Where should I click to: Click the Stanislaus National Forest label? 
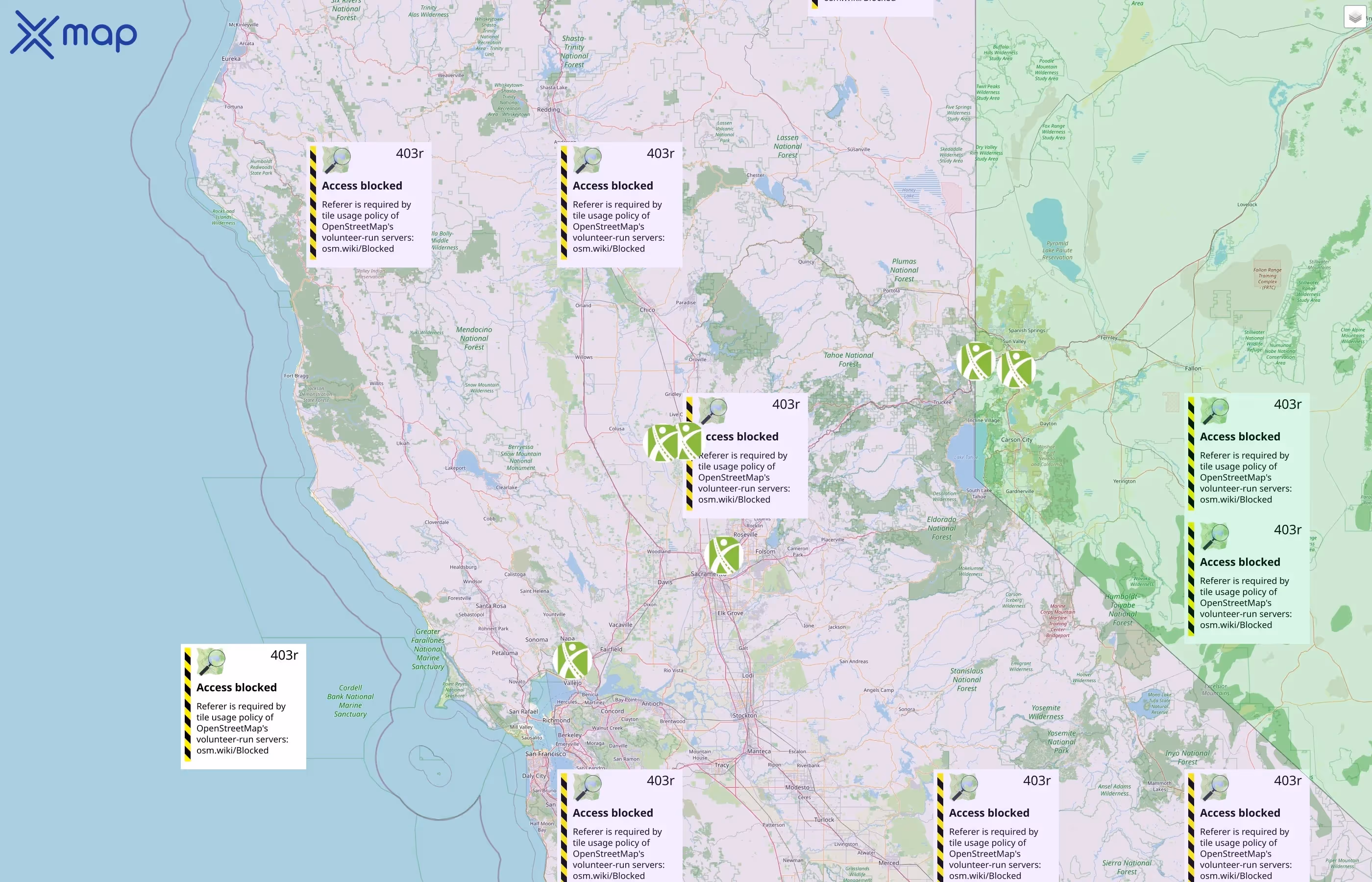pos(967,680)
